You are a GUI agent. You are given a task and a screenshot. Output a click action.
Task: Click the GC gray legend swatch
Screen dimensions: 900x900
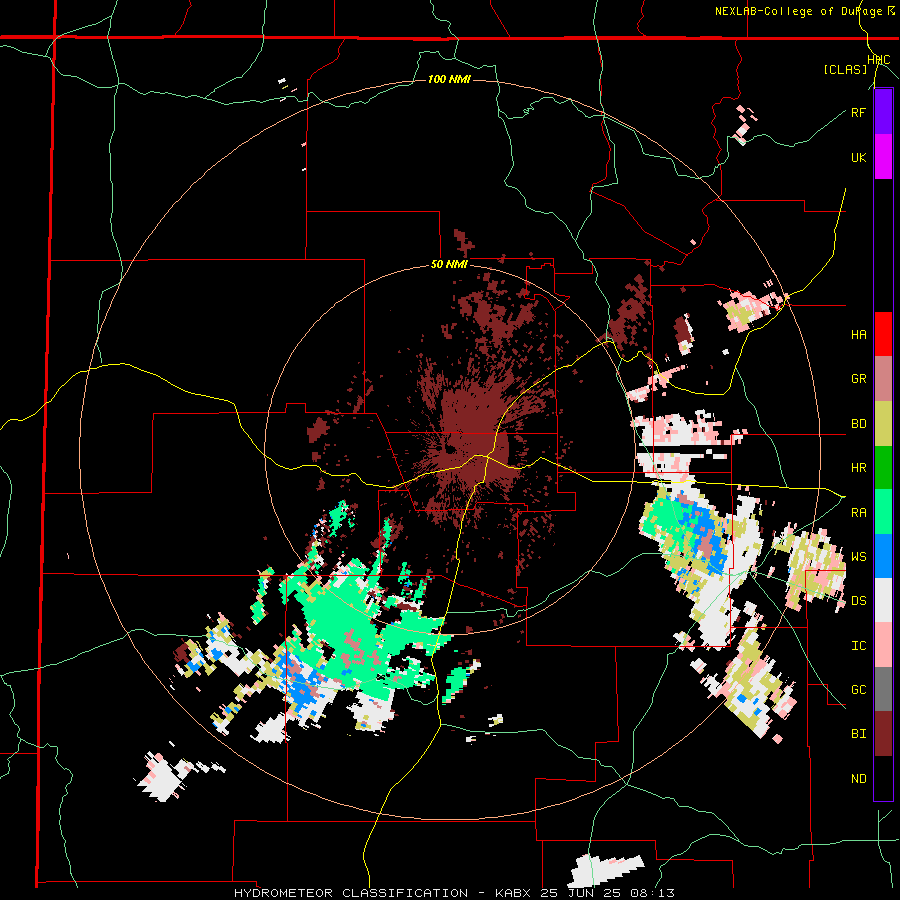[883, 689]
